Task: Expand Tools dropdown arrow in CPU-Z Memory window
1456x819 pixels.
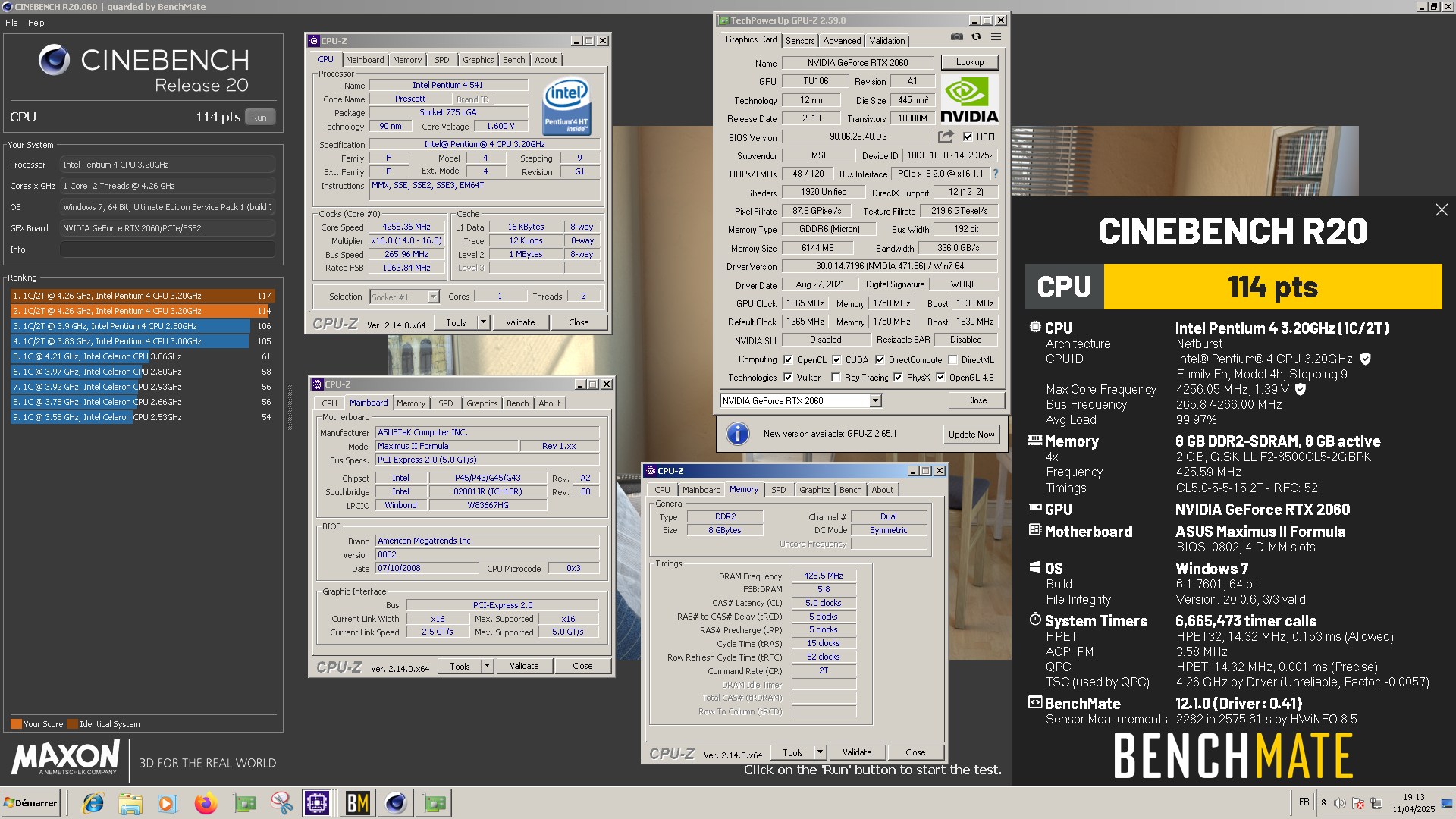Action: [820, 752]
